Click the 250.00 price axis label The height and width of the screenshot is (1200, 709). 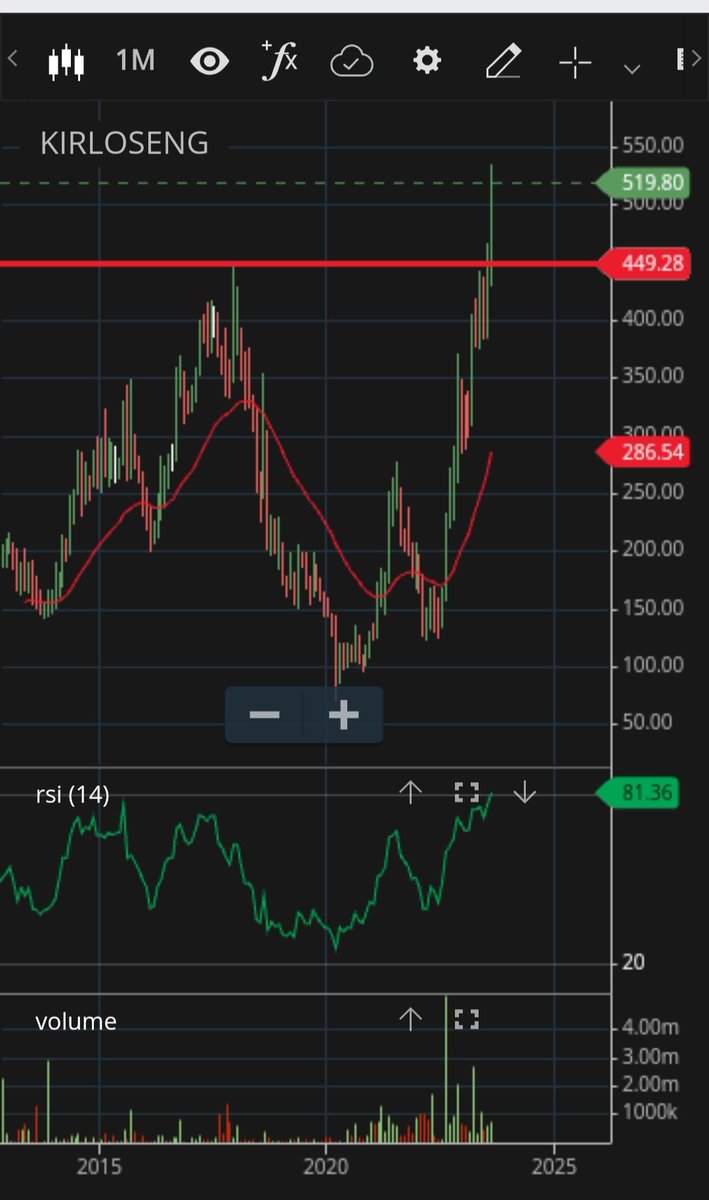pyautogui.click(x=652, y=492)
